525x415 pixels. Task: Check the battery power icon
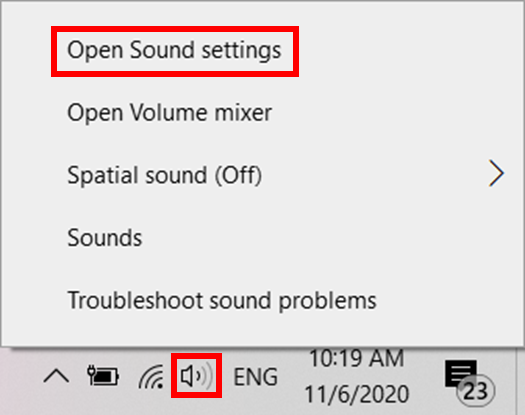[x=103, y=376]
